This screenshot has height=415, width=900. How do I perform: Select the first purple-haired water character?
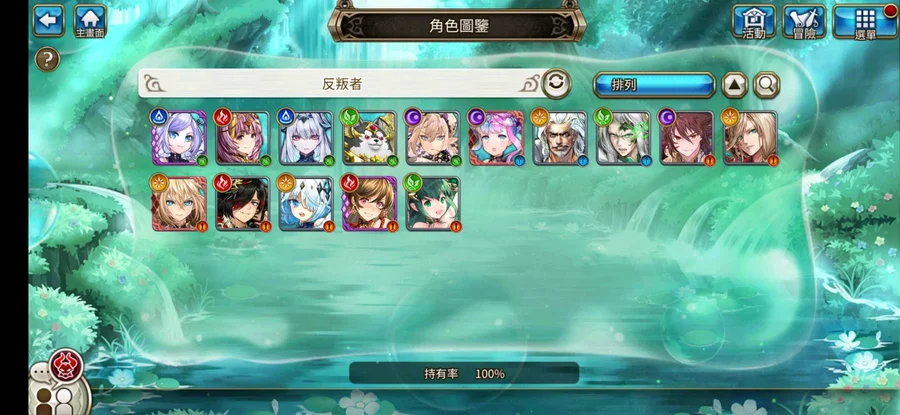[x=179, y=138]
